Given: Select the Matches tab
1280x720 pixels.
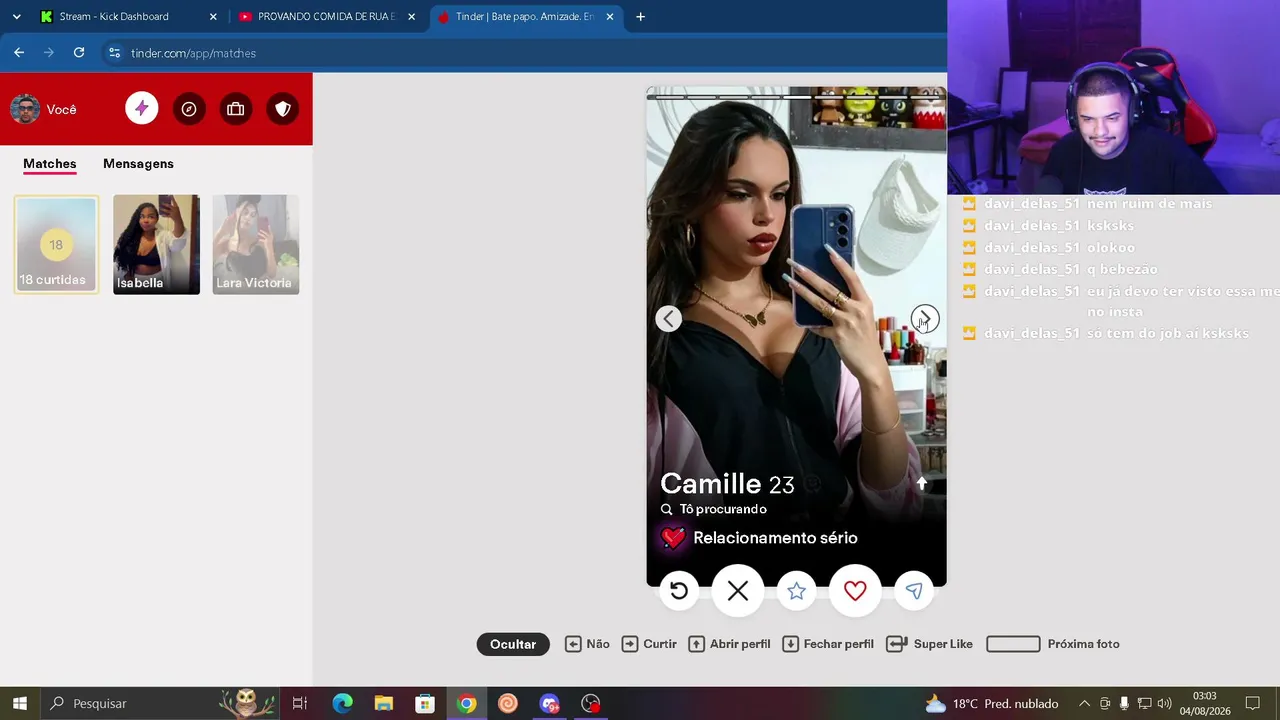Looking at the screenshot, I should pyautogui.click(x=50, y=164).
